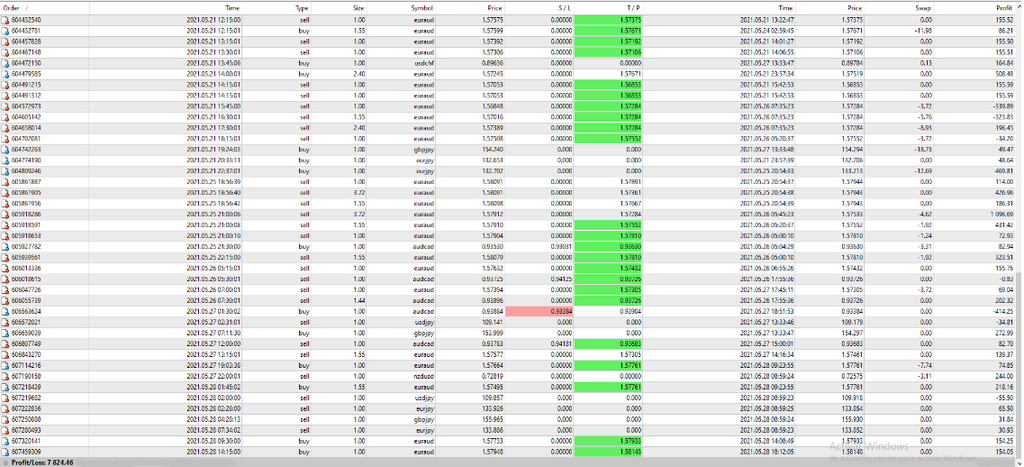Click the profit value -339.89
This screenshot has width=1024, height=467.
(x=1003, y=106)
